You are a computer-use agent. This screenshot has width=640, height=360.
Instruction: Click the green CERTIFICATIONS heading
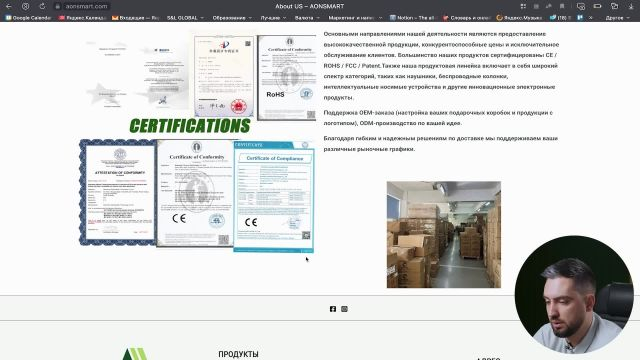click(190, 126)
